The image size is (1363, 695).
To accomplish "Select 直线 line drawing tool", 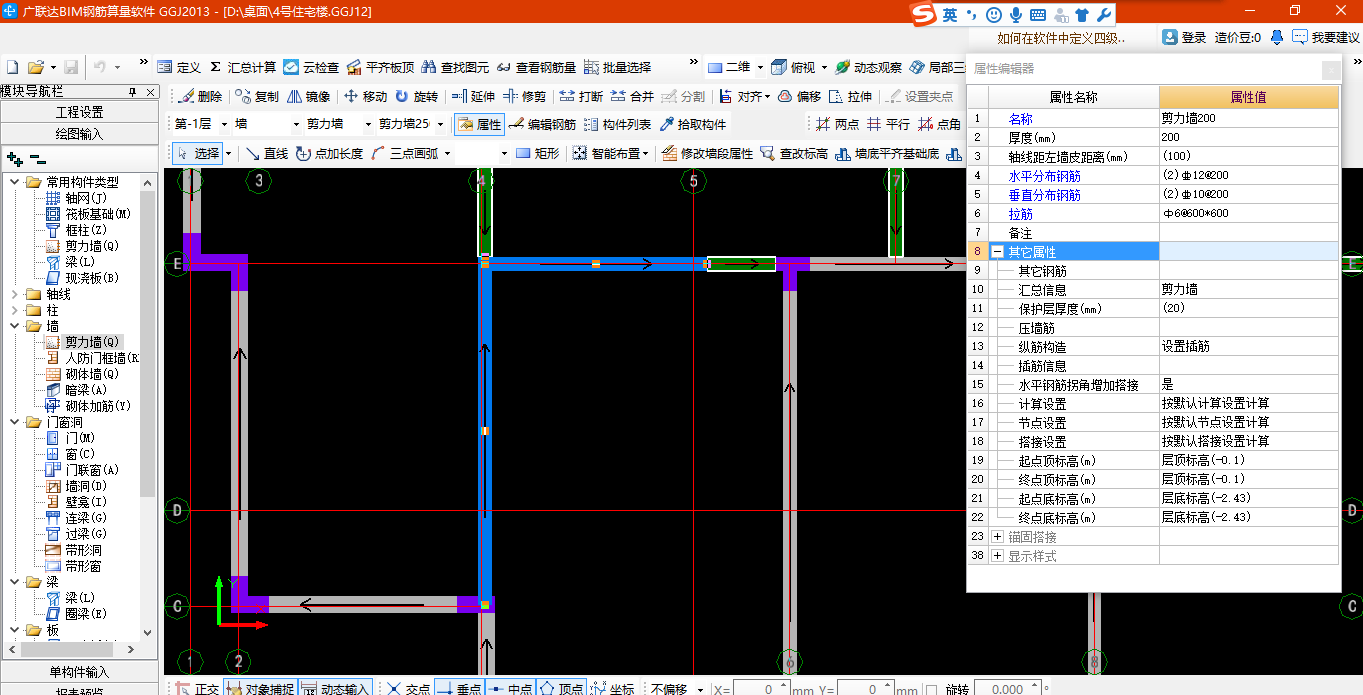I will click(x=267, y=154).
